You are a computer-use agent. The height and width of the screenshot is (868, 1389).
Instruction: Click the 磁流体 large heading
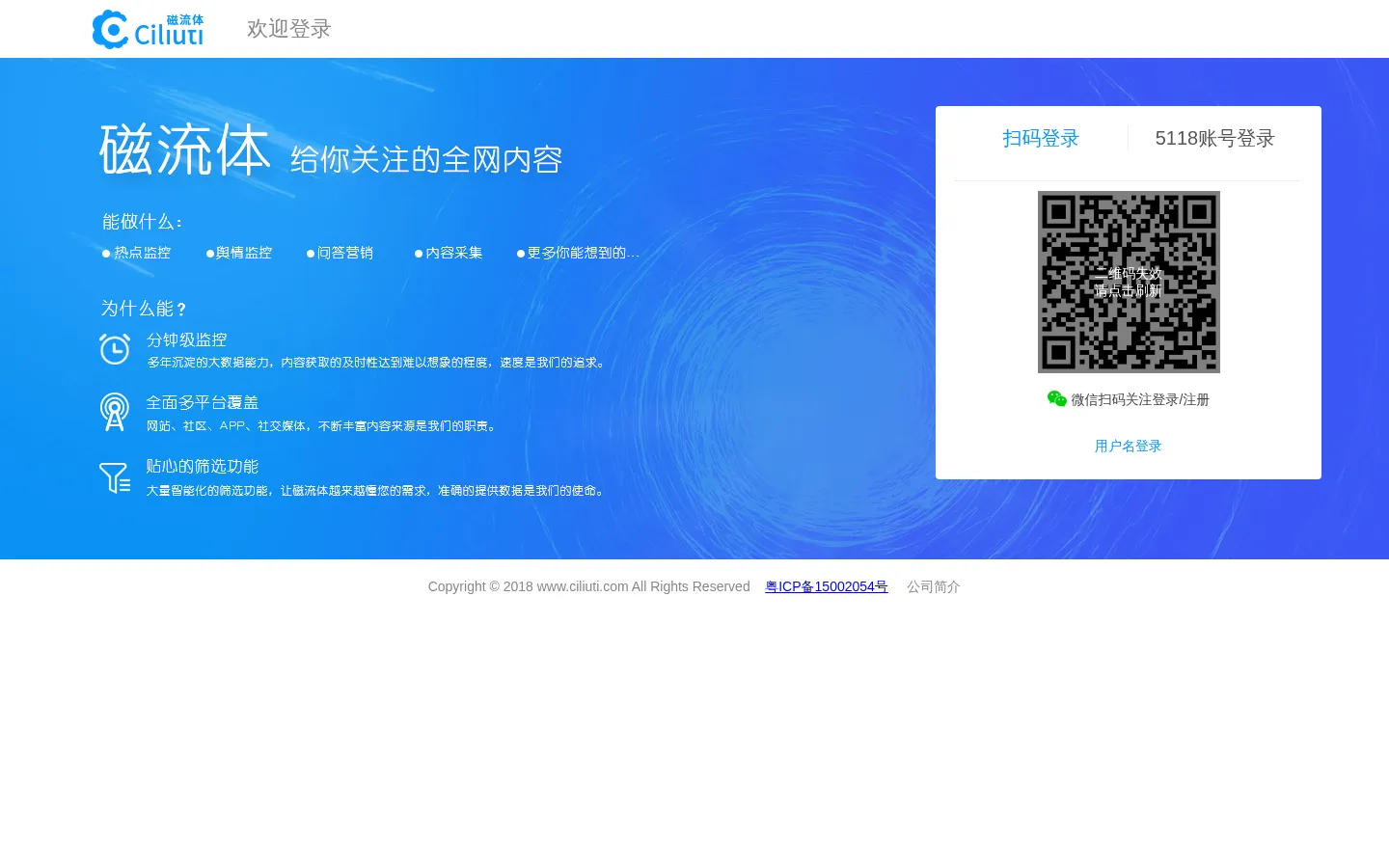pyautogui.click(x=184, y=149)
